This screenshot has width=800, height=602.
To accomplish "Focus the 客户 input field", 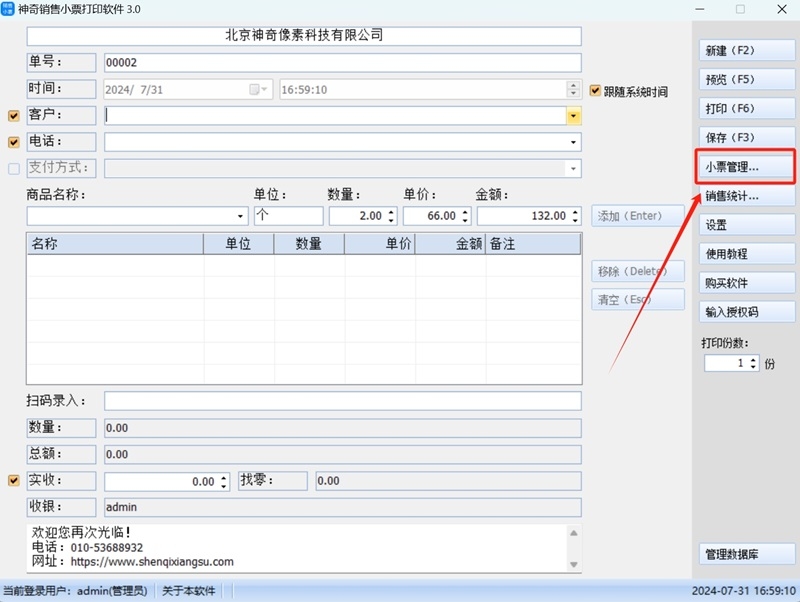I will [x=335, y=116].
